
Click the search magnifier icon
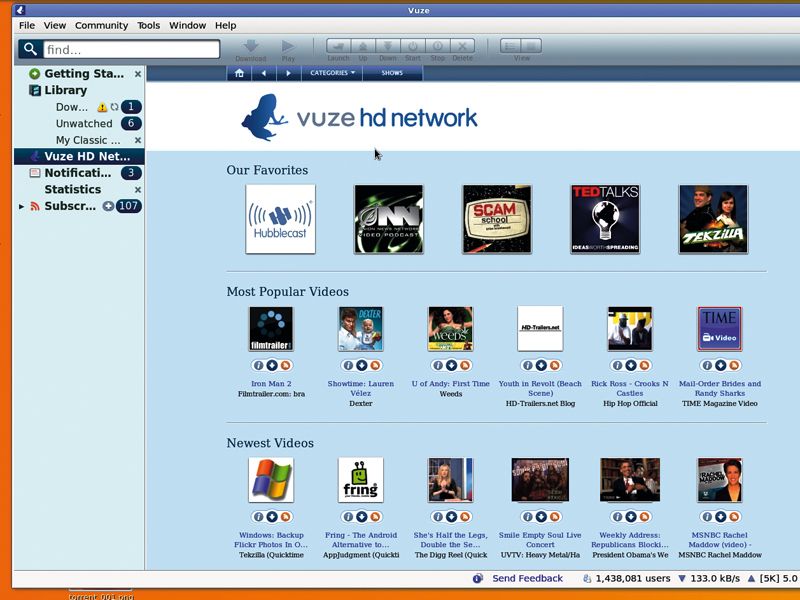[30, 49]
